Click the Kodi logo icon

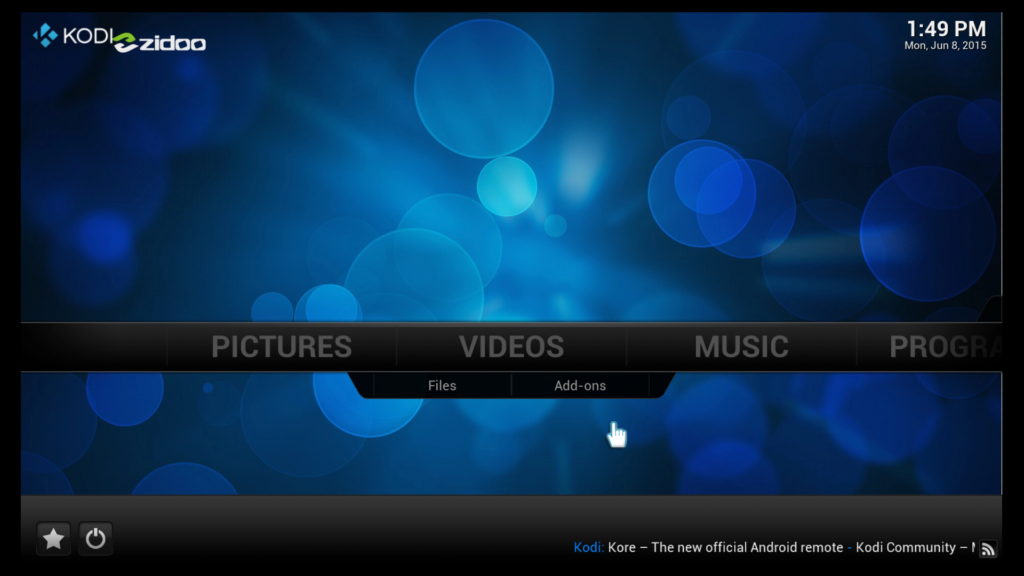click(46, 35)
